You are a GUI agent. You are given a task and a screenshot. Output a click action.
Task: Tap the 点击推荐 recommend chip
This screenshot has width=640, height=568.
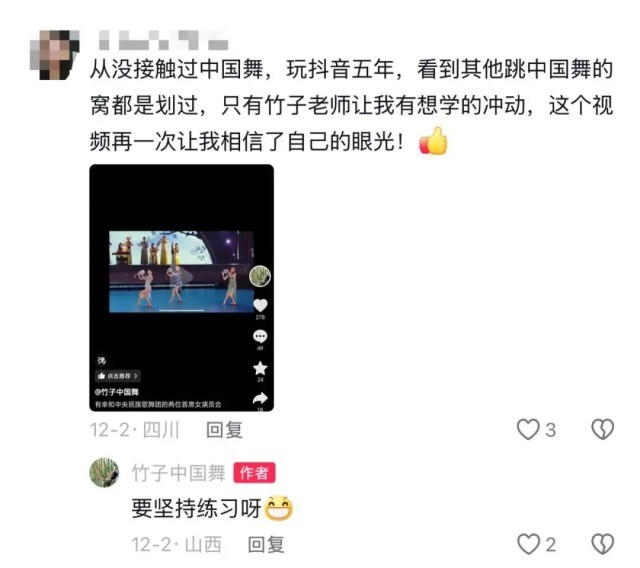pos(118,376)
